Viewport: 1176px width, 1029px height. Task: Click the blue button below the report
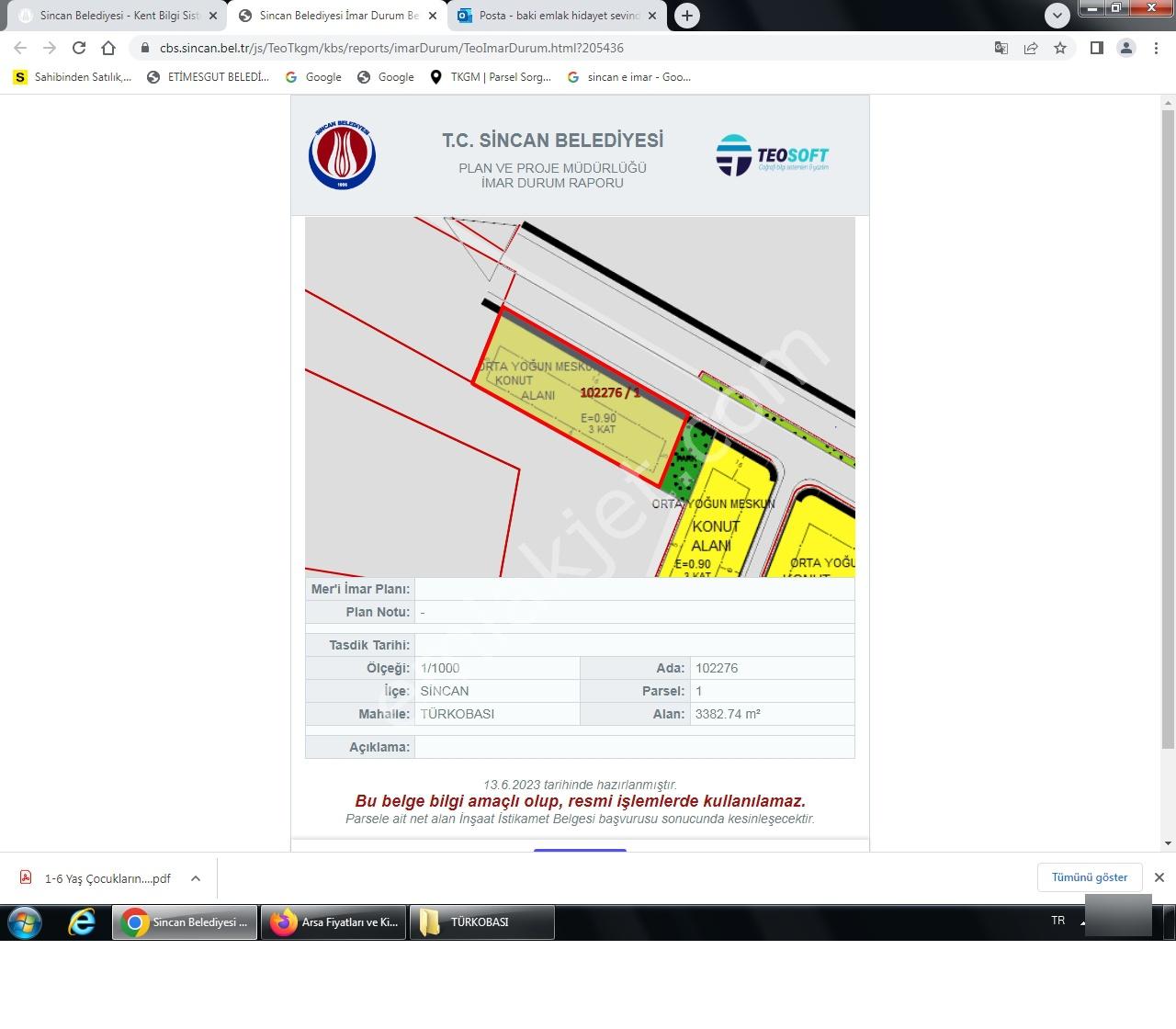[x=580, y=851]
